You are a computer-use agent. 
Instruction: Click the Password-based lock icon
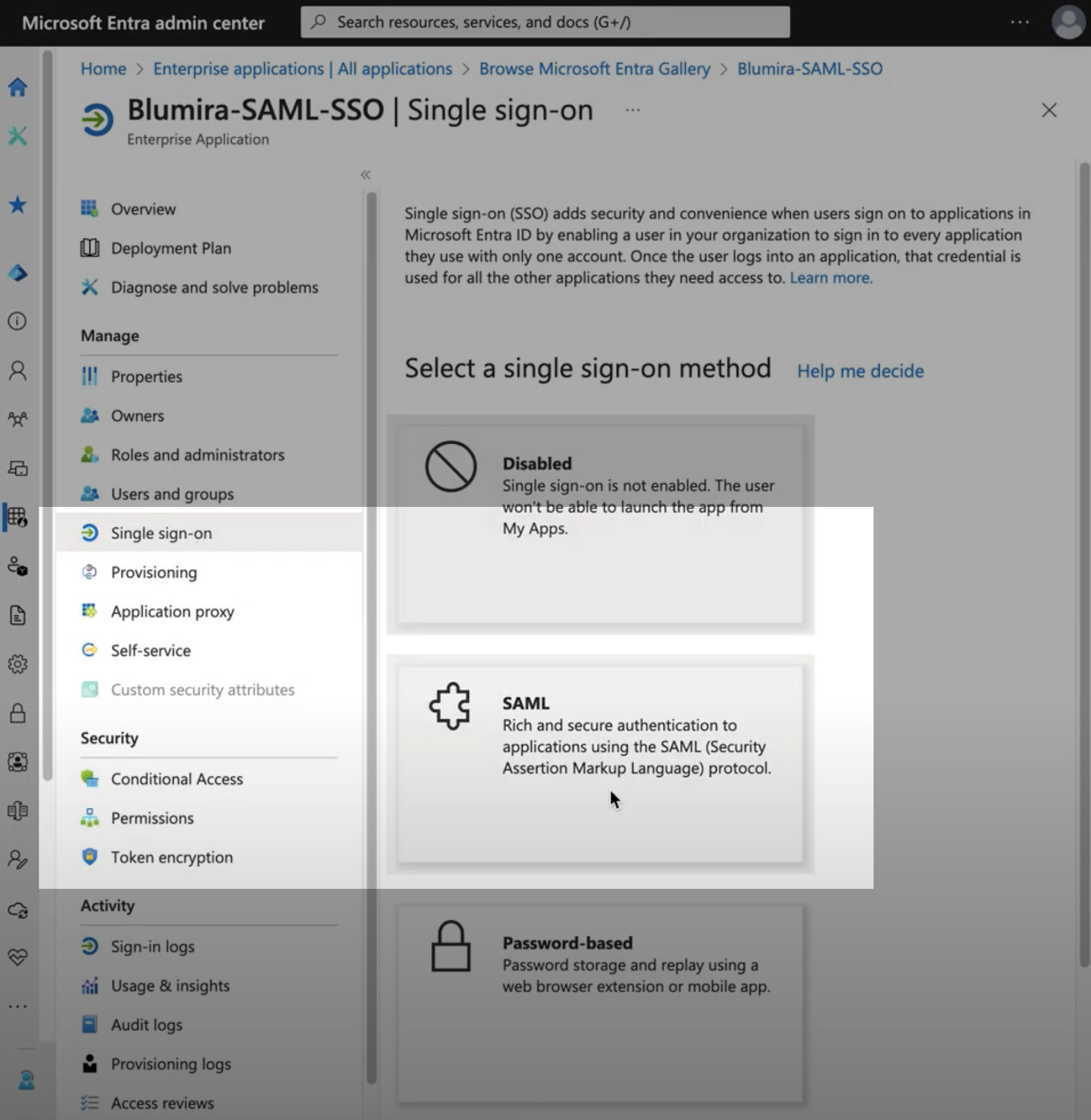pos(451,946)
